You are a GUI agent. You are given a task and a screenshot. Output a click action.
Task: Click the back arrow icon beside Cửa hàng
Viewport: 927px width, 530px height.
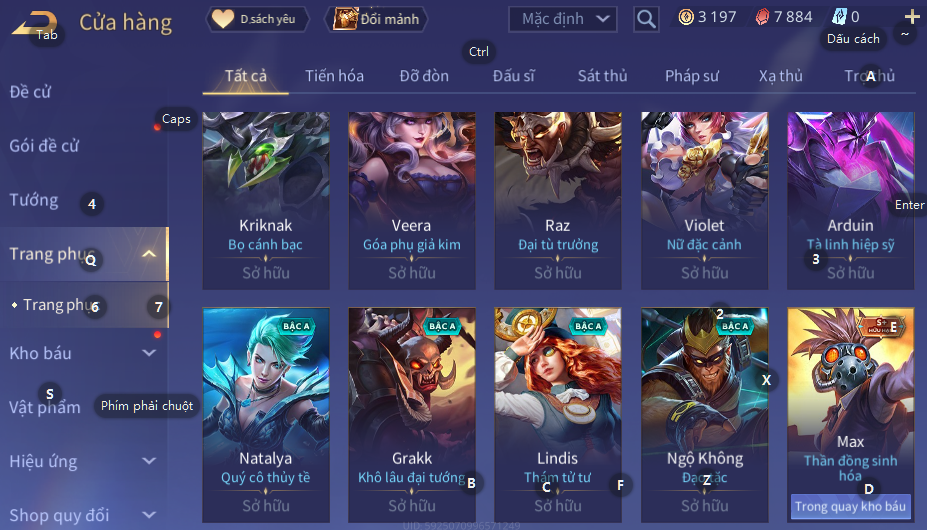pos(34,24)
